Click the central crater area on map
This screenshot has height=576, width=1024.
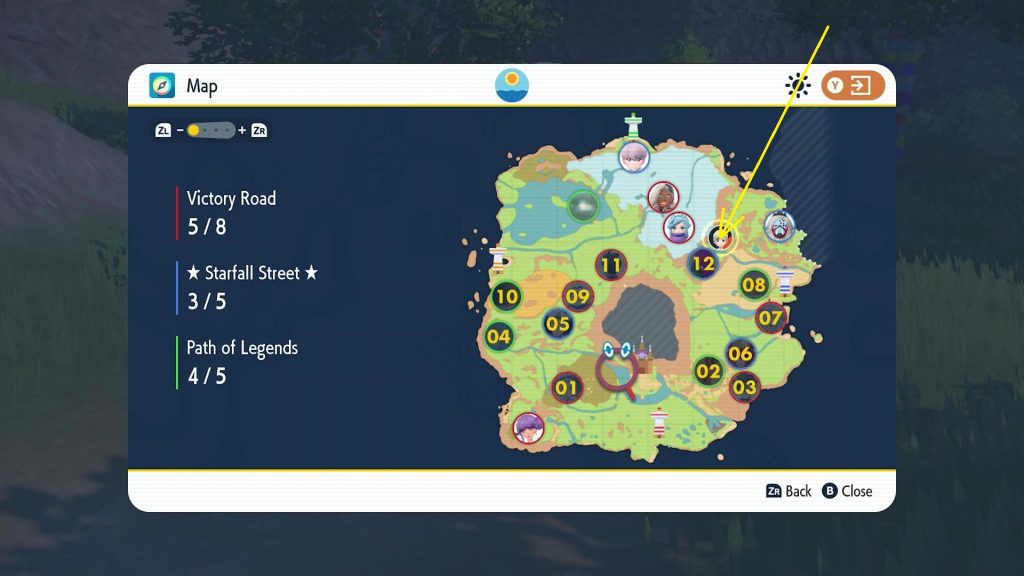tap(639, 320)
